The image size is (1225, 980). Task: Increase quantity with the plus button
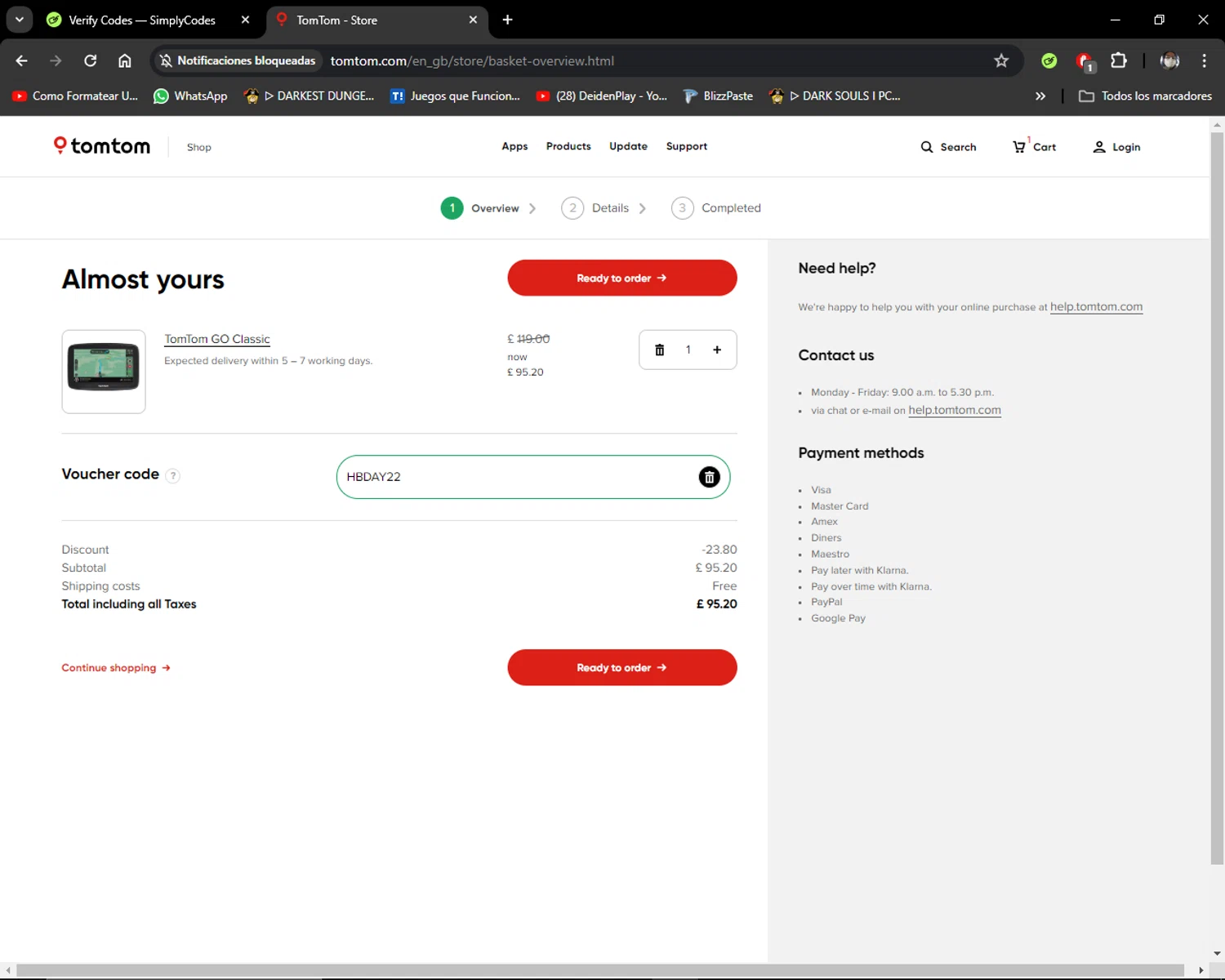coord(717,350)
